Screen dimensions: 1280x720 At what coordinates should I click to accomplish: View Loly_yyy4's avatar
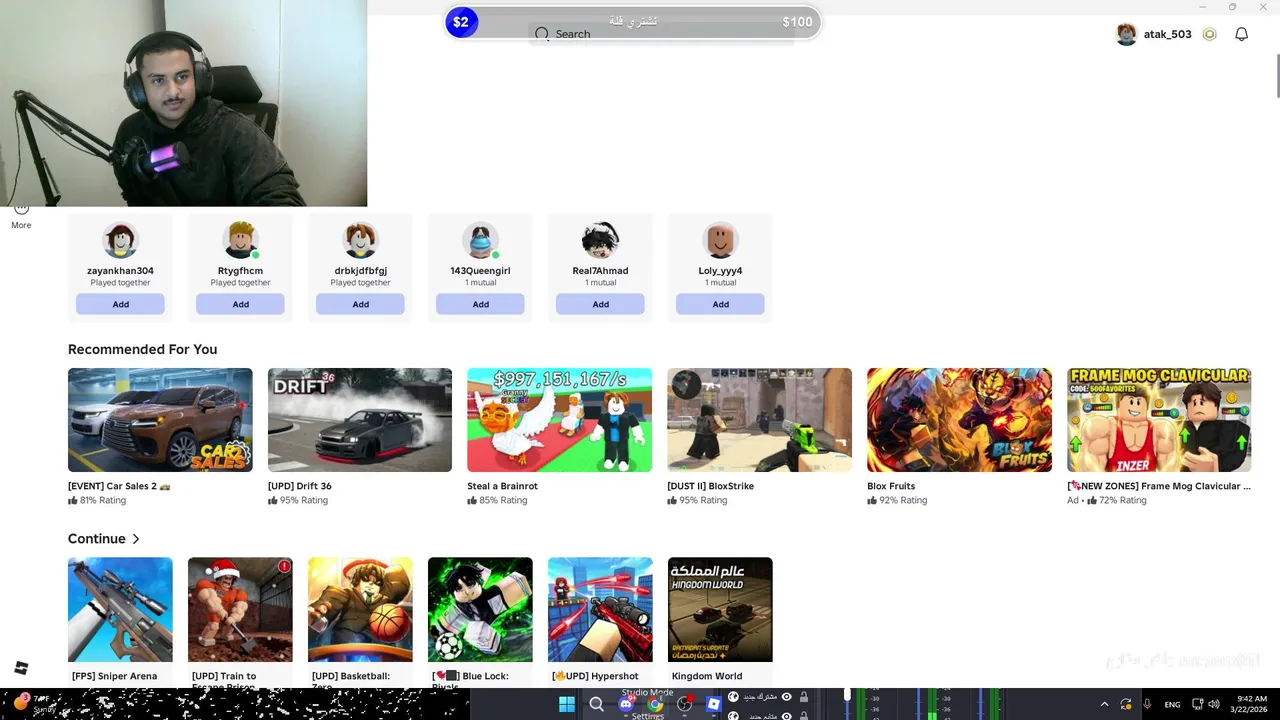point(720,241)
